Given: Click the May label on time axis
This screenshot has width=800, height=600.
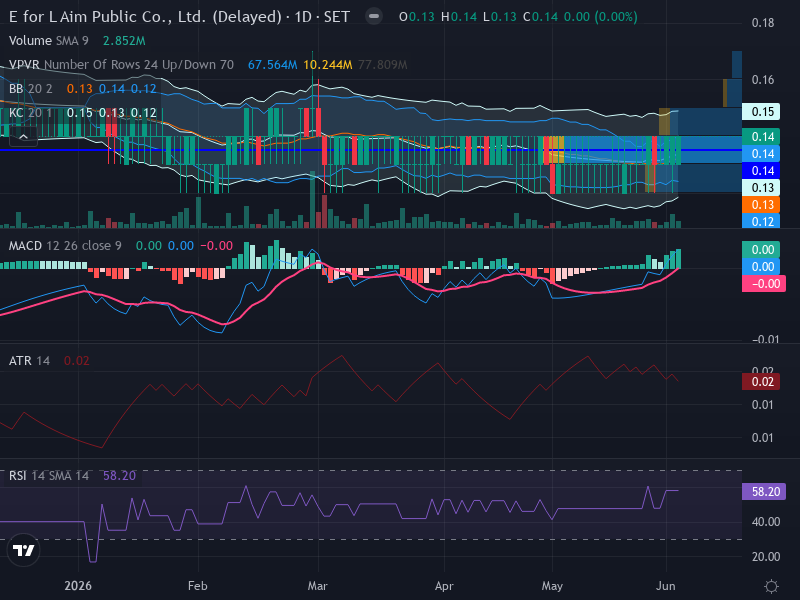Looking at the screenshot, I should pyautogui.click(x=552, y=586).
